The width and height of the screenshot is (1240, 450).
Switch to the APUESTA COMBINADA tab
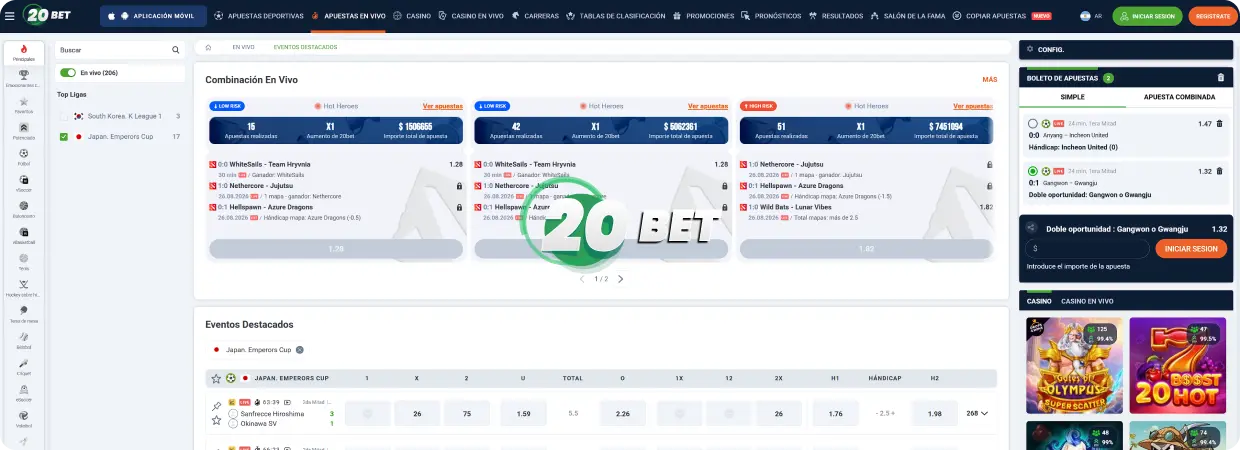tap(1179, 97)
